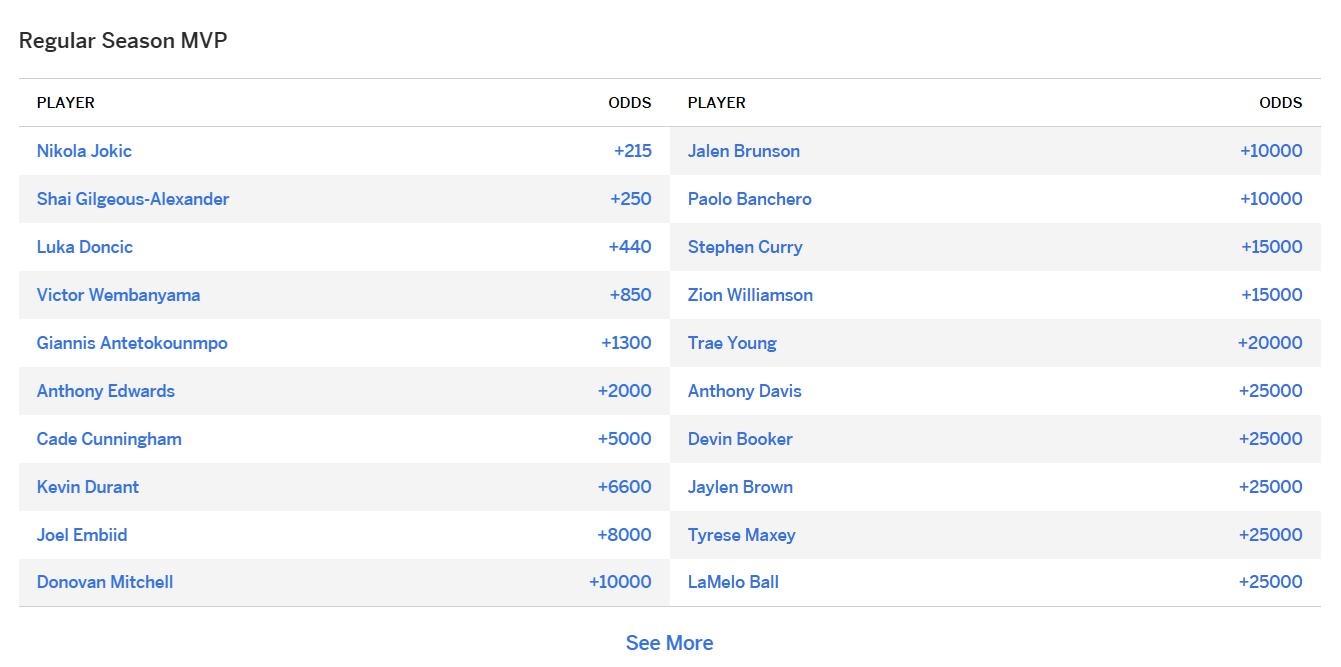Click Kevin Durant's name
Viewport: 1341px width, 667px height.
88,487
